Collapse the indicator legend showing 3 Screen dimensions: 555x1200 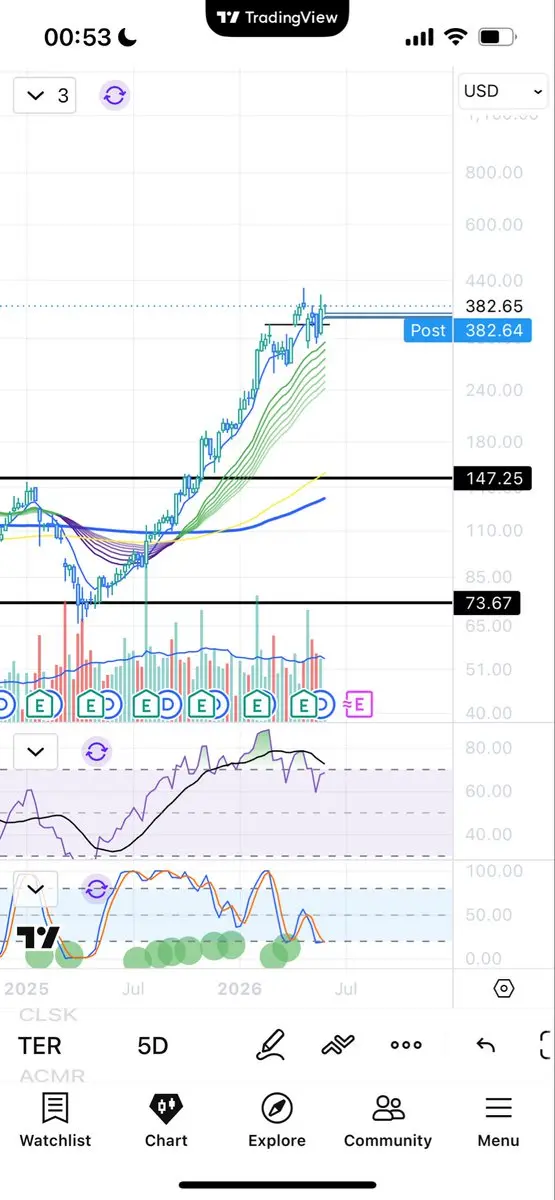[x=45, y=96]
